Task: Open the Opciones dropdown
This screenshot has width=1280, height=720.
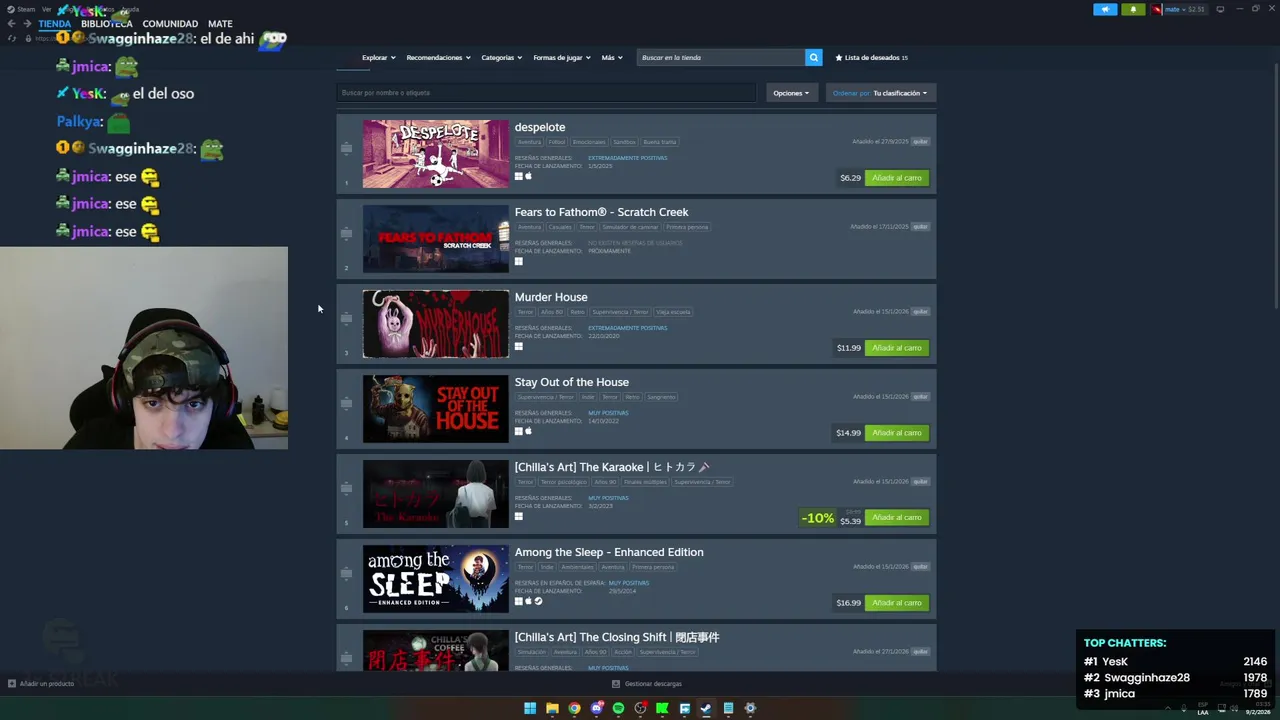Action: click(792, 93)
